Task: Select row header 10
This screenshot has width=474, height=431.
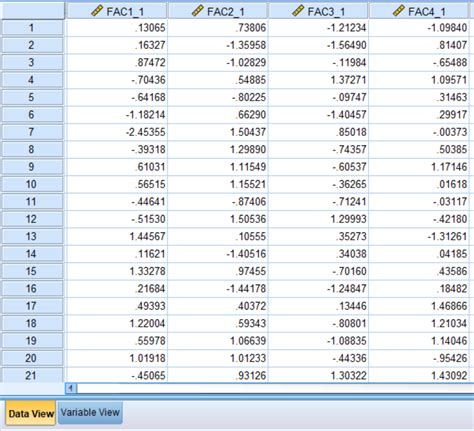Action: point(32,184)
